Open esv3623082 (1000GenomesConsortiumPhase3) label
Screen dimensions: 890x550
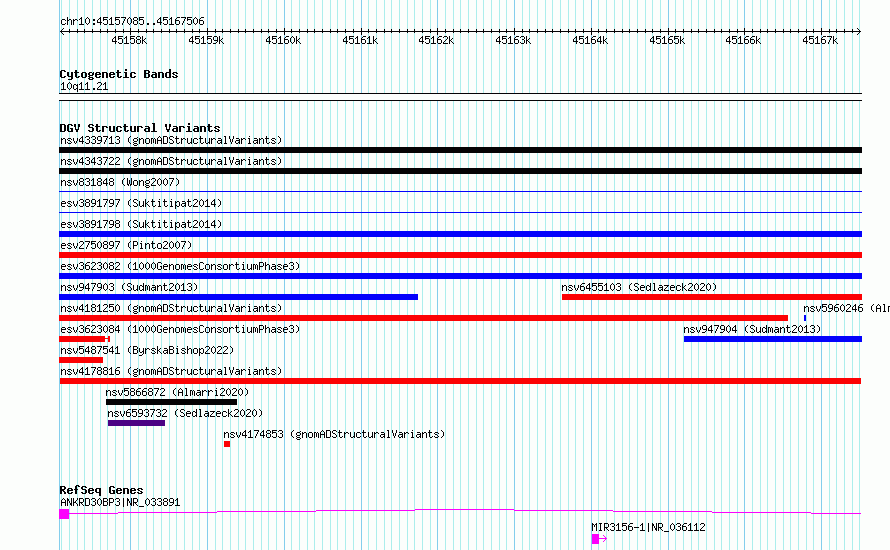point(180,266)
